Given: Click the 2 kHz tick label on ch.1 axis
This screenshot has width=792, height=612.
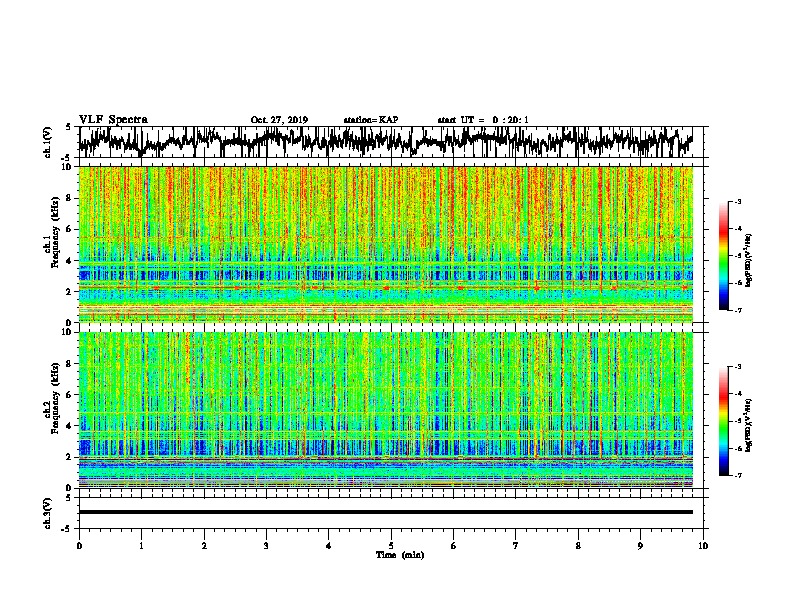Looking at the screenshot, I should pos(69,292).
